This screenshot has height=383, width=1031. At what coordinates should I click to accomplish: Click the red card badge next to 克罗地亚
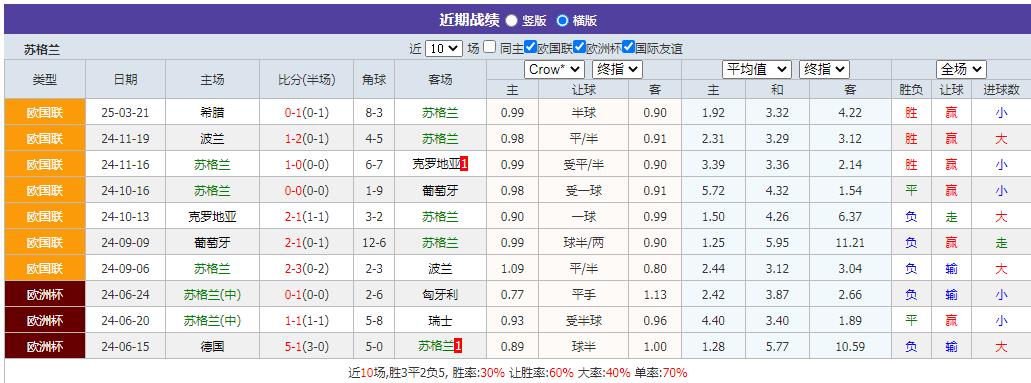tap(464, 165)
